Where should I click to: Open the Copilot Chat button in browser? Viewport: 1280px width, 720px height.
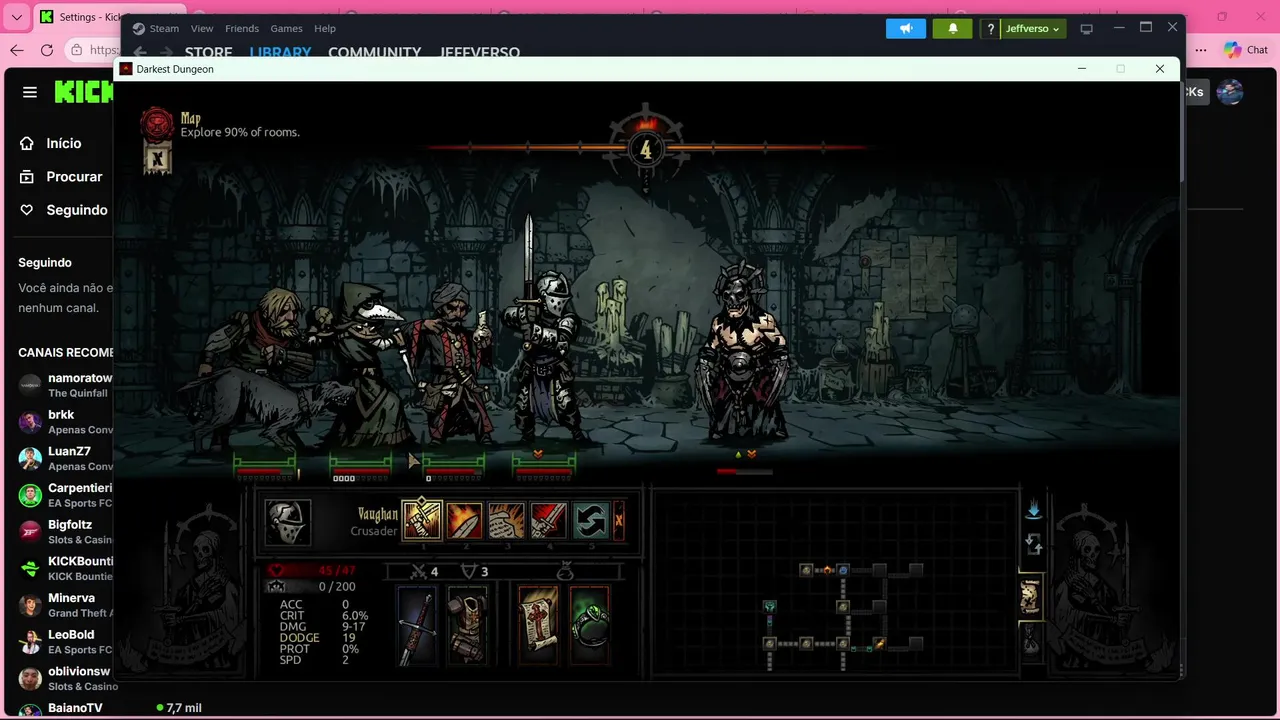tap(1246, 50)
